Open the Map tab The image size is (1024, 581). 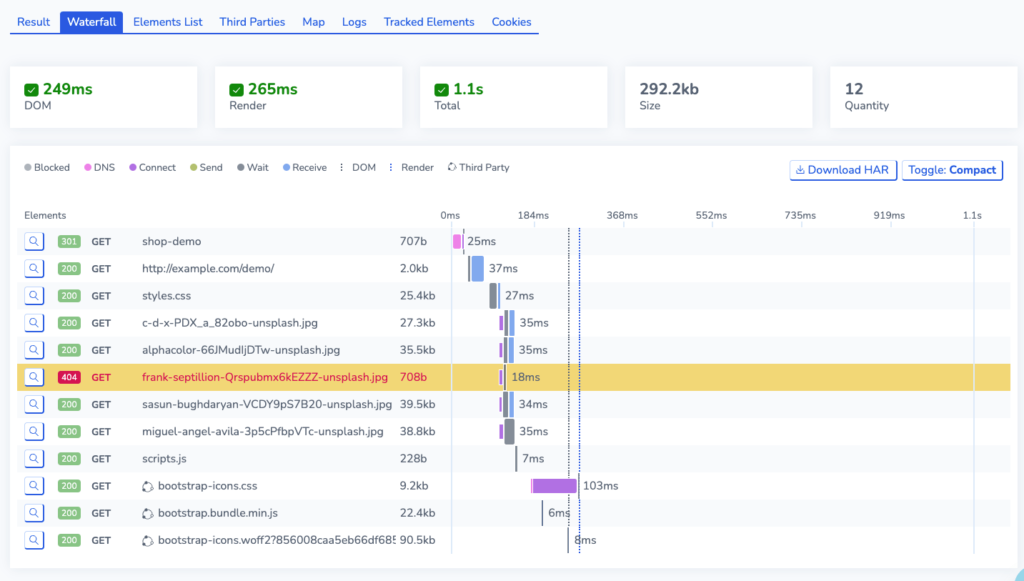pyautogui.click(x=313, y=22)
